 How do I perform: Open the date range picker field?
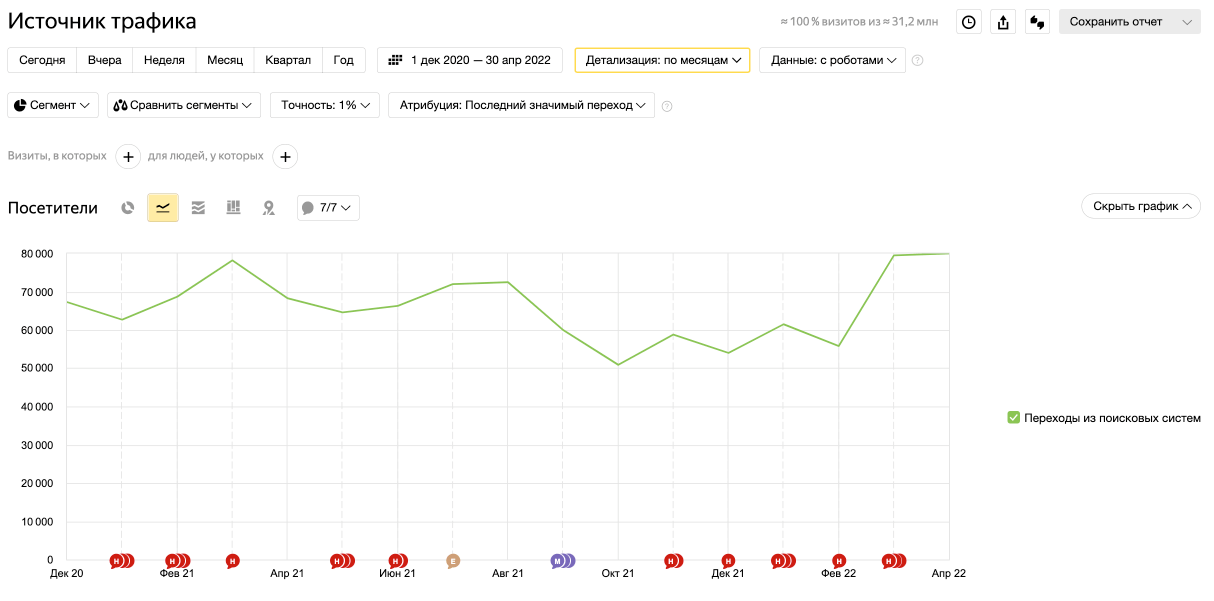[470, 60]
